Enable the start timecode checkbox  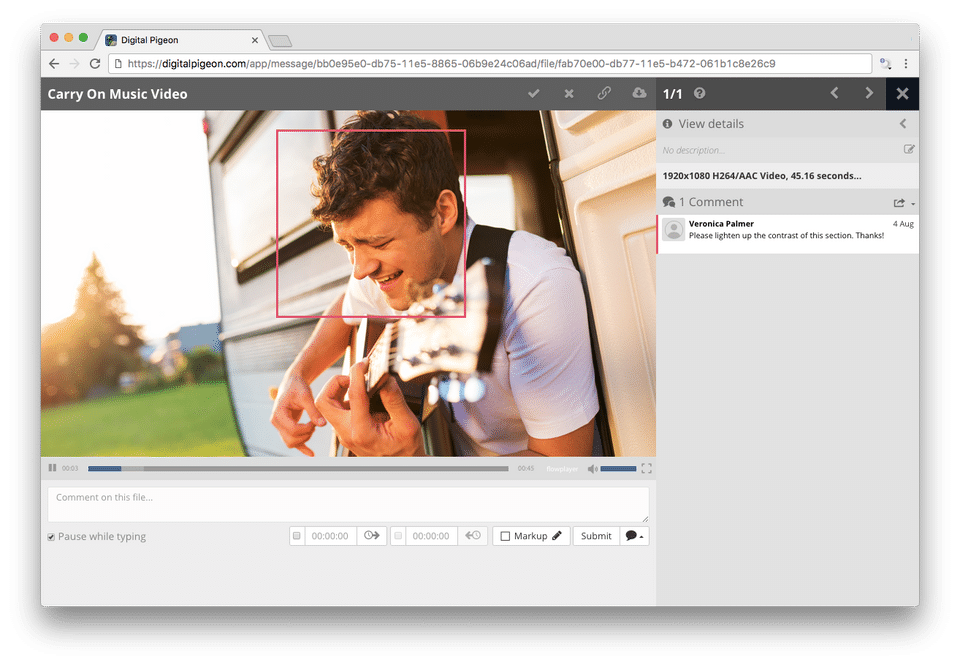(x=297, y=536)
